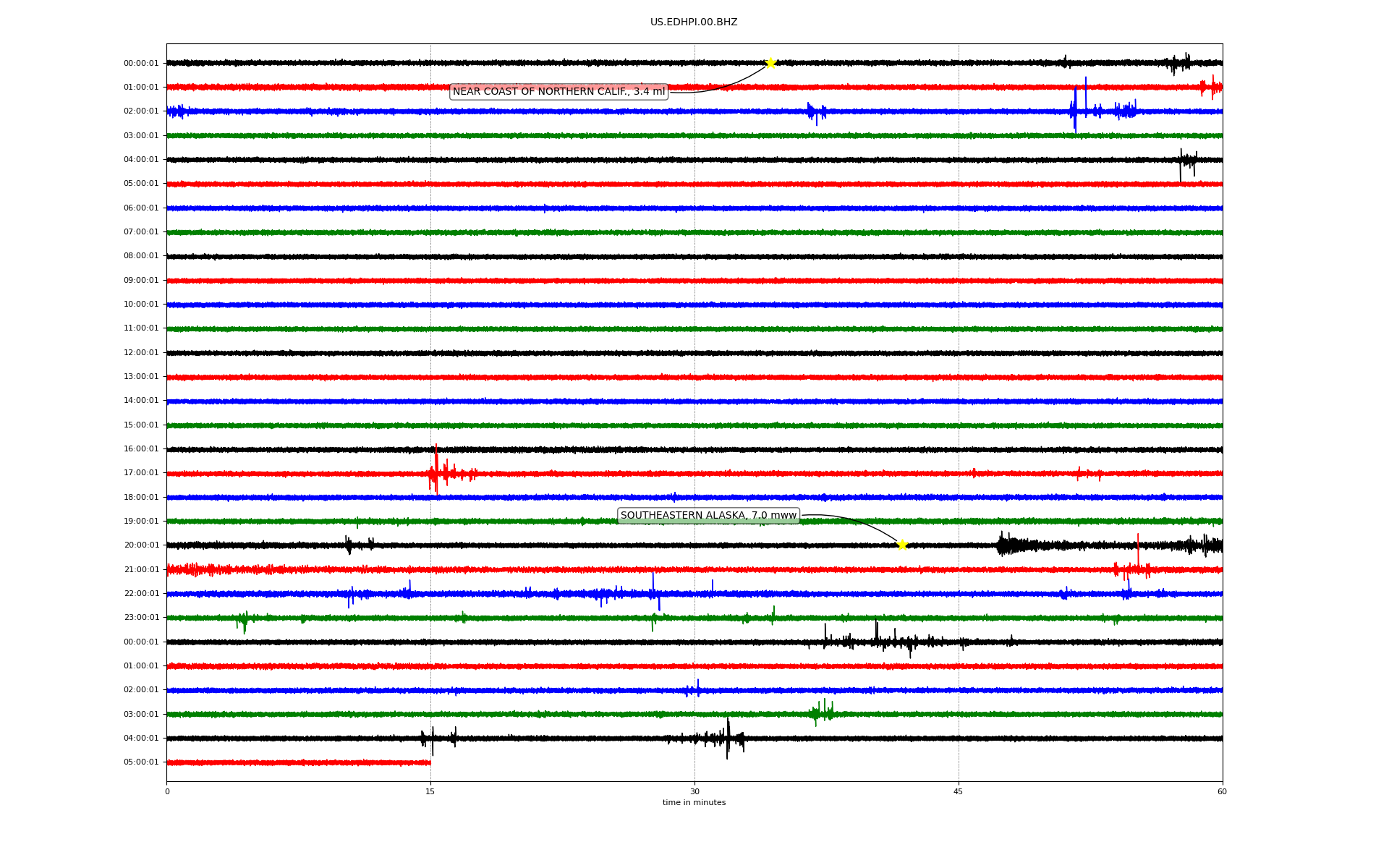Click the 15 minute x-axis tick label
The height and width of the screenshot is (868, 1389).
[x=430, y=791]
